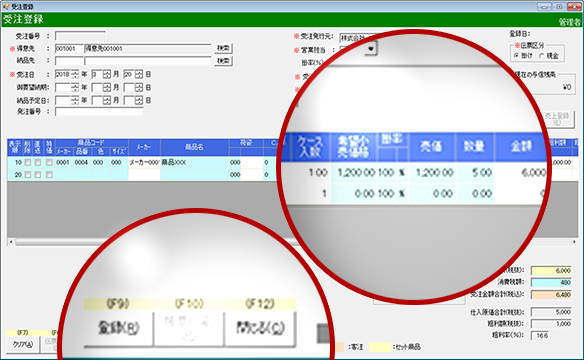Tick the 直送 checkbox in row 10
584x360 pixels.
38,163
